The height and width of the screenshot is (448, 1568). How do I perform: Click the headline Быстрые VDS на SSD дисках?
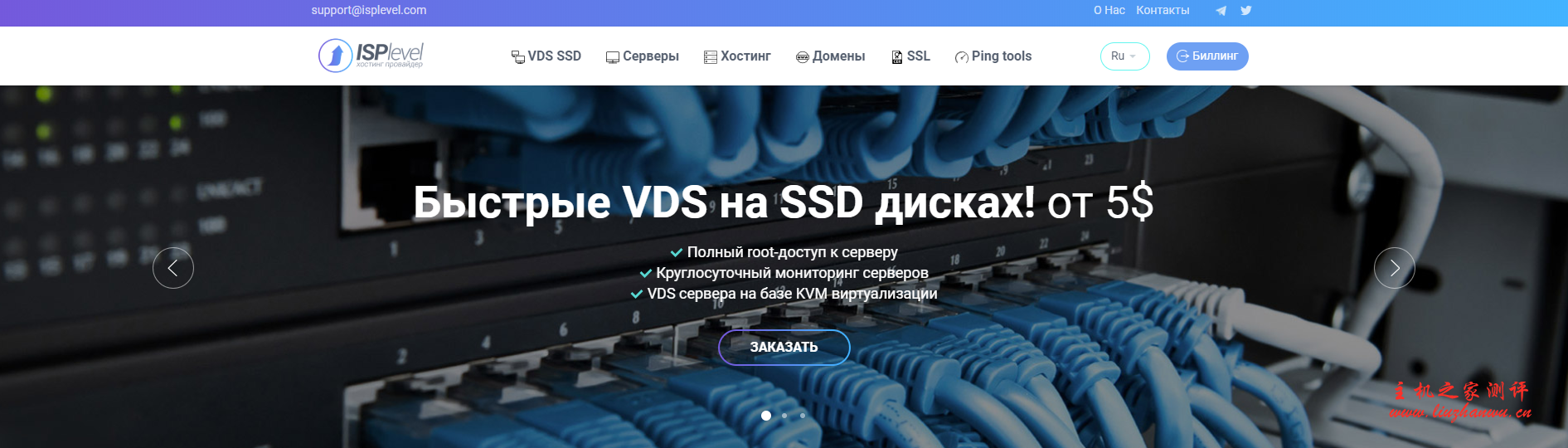tap(724, 202)
